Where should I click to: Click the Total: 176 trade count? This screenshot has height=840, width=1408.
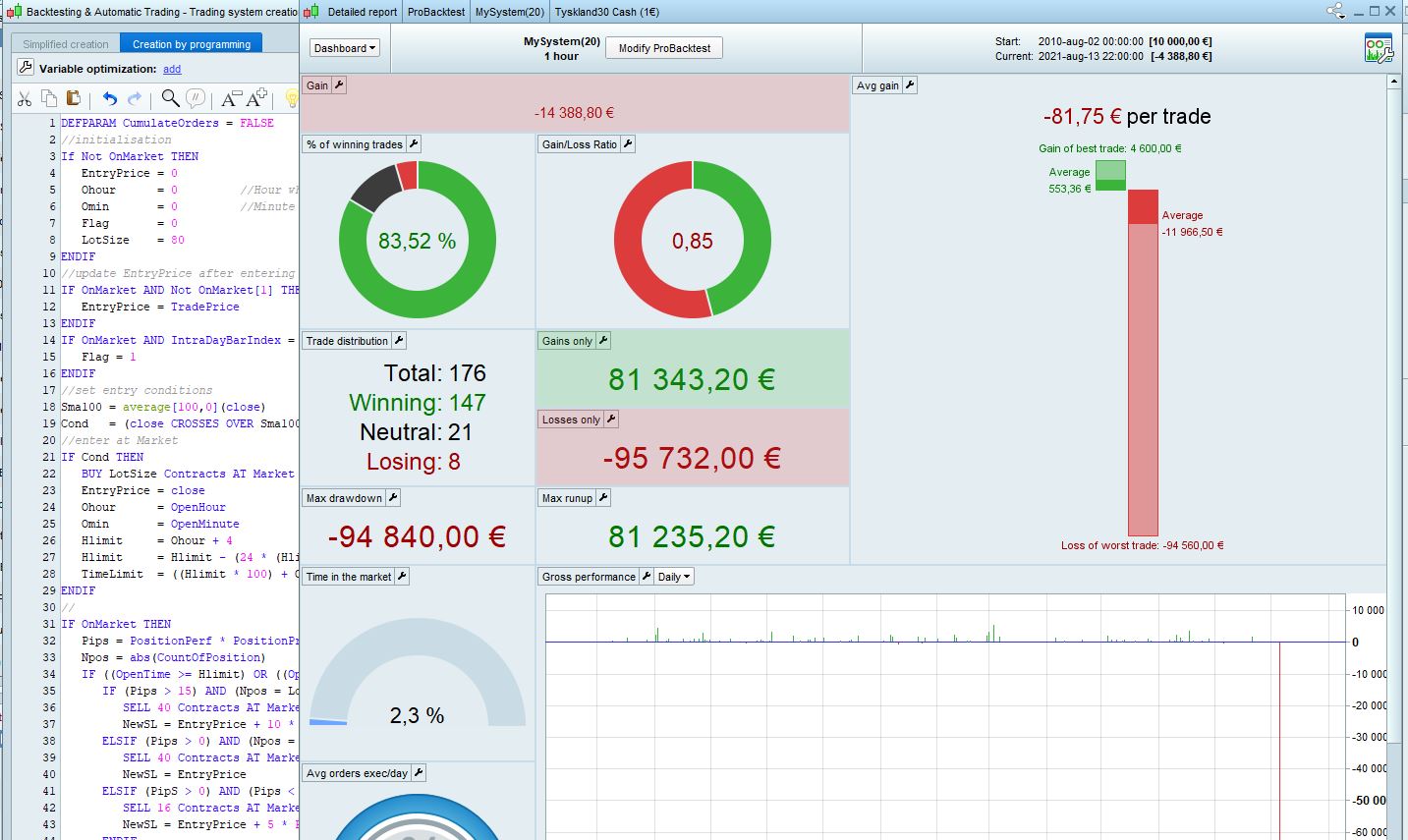point(435,373)
